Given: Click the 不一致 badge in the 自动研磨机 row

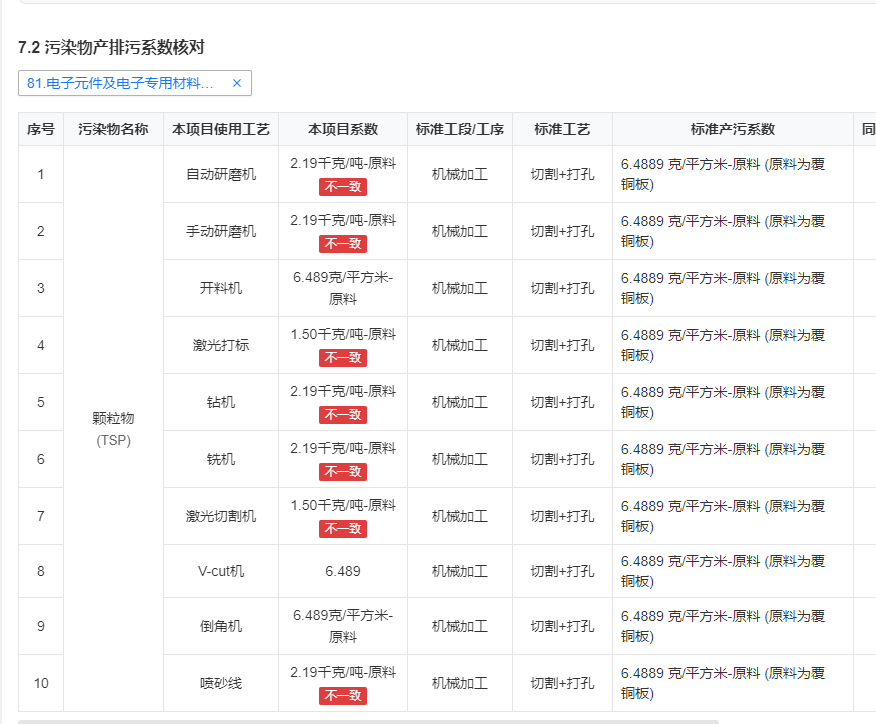Looking at the screenshot, I should click(343, 187).
